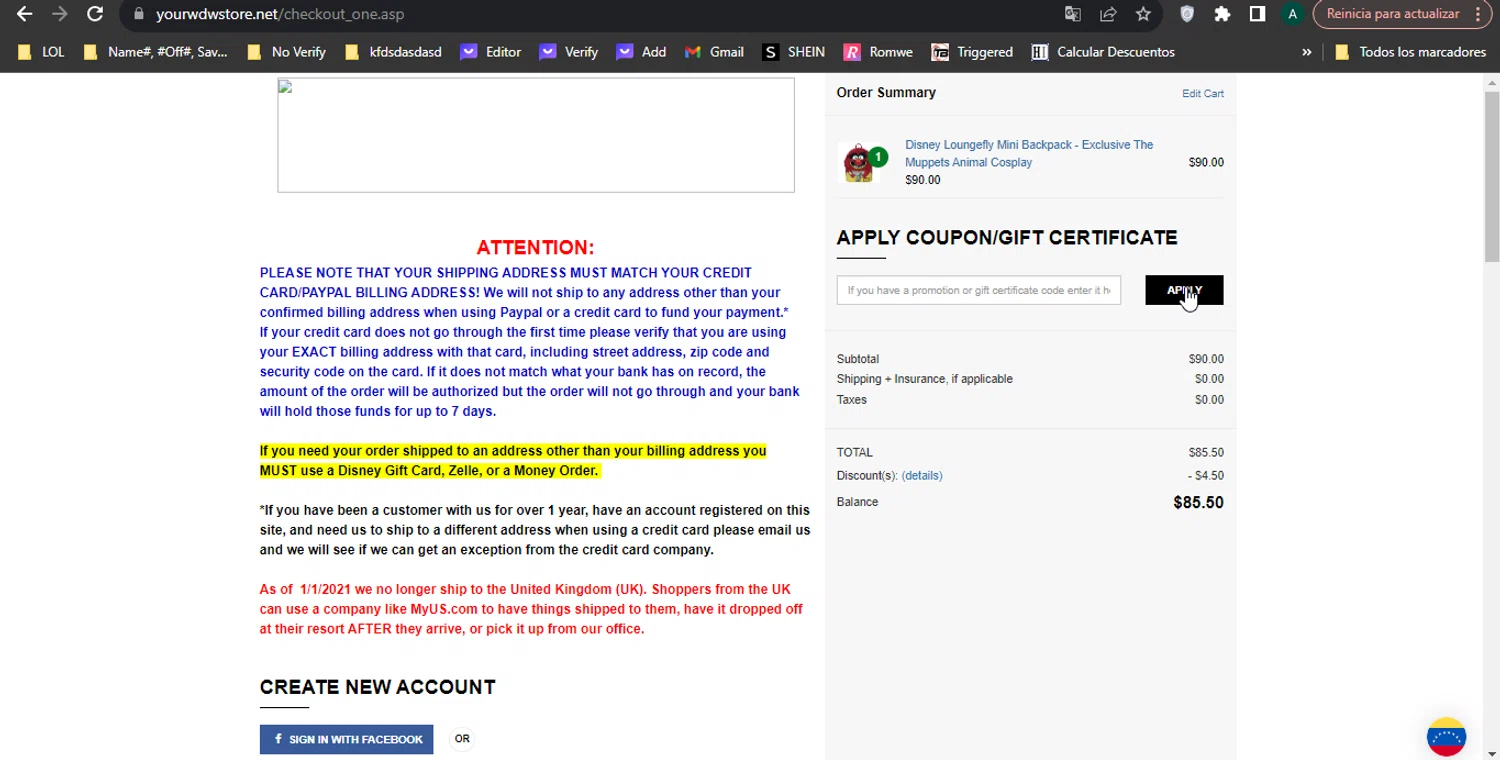Viewport: 1500px width, 760px height.
Task: Open kfdsdasdasd bookmark folder
Action: click(393, 52)
